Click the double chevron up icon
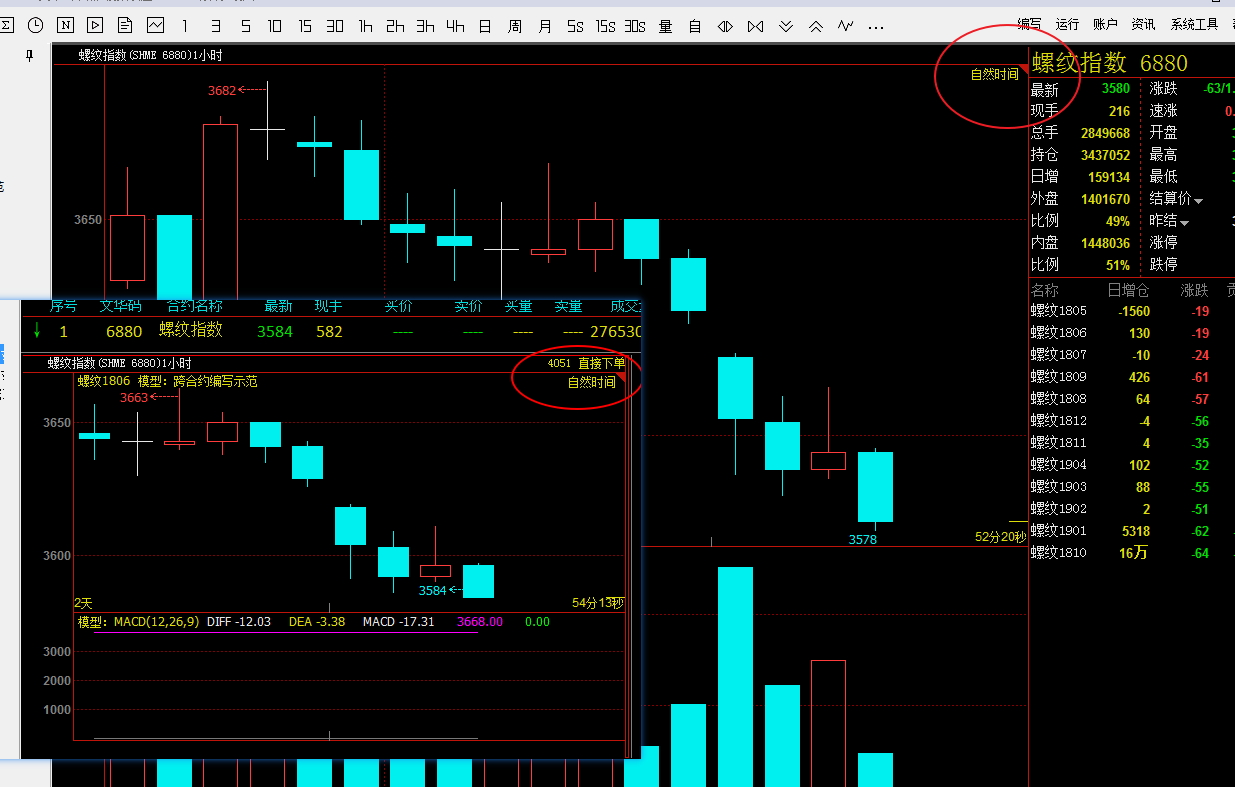Screen dimensions: 1235x787 (816, 25)
